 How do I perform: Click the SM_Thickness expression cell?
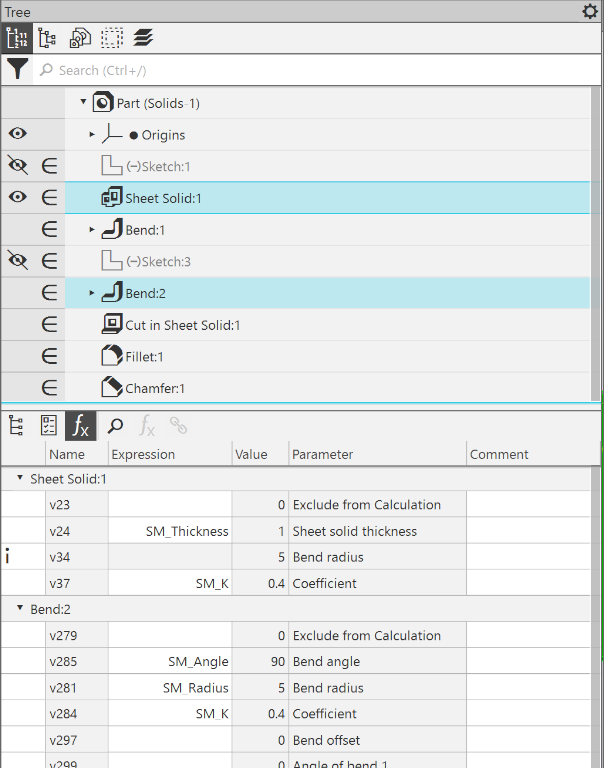tap(170, 531)
